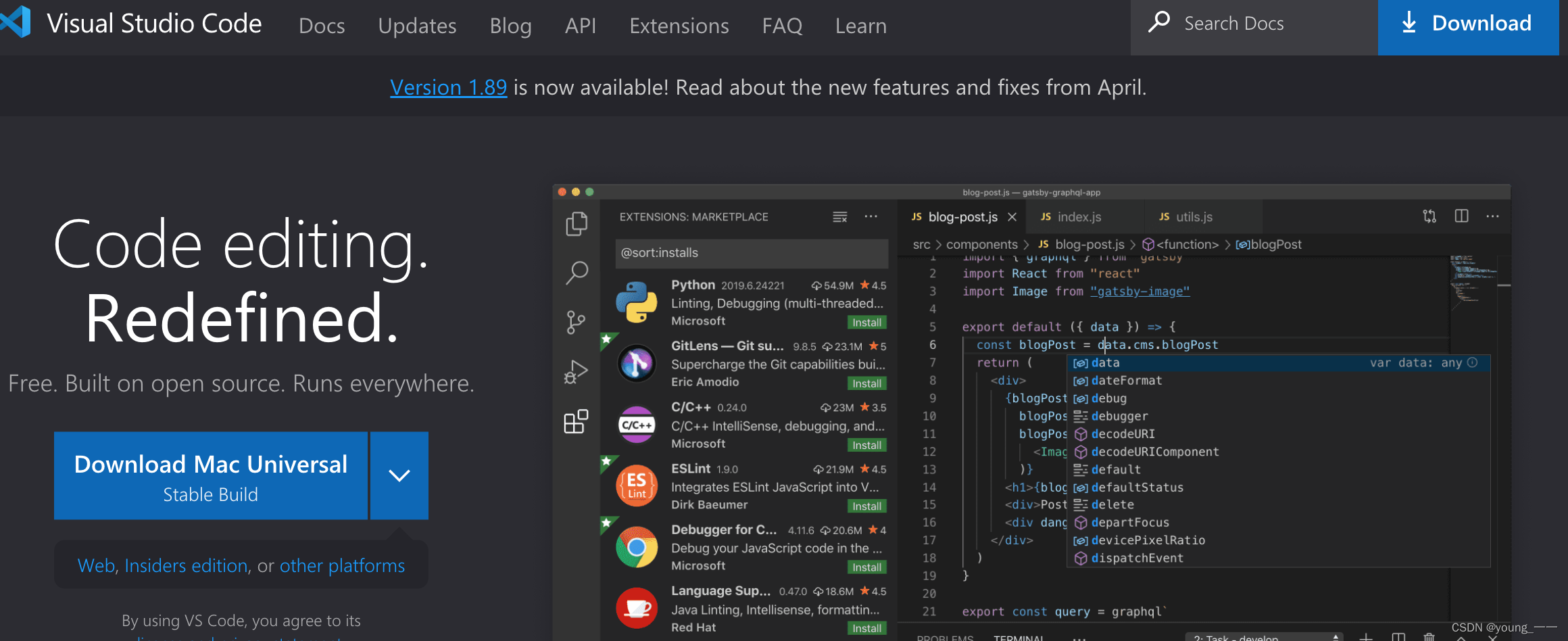Click src in the breadcrumb
This screenshot has width=1568, height=641.
[x=921, y=245]
